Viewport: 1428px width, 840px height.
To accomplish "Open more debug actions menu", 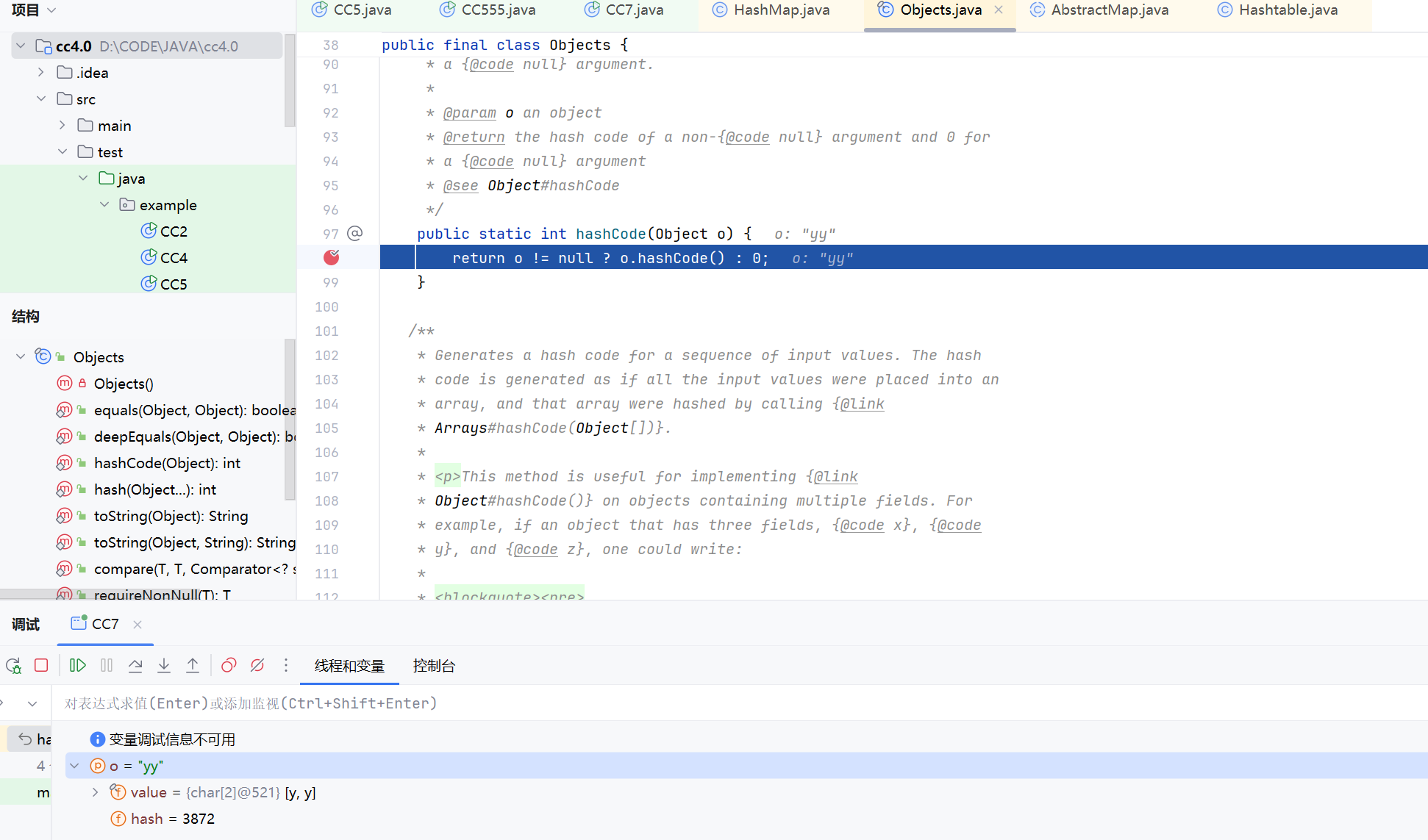I will coord(286,666).
